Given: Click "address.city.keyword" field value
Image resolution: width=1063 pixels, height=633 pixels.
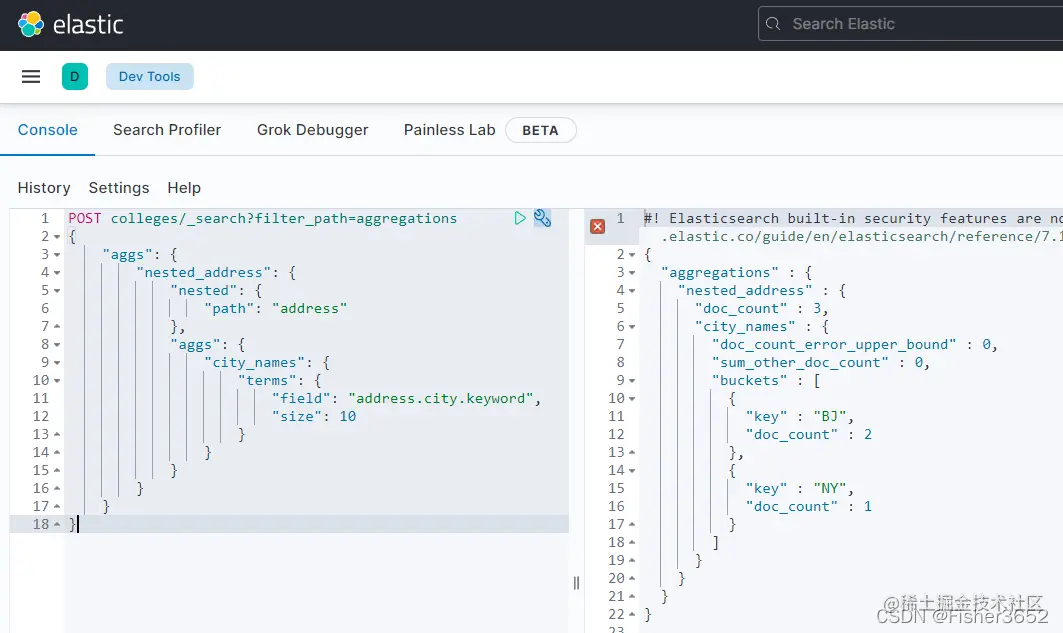Looking at the screenshot, I should pyautogui.click(x=441, y=399).
